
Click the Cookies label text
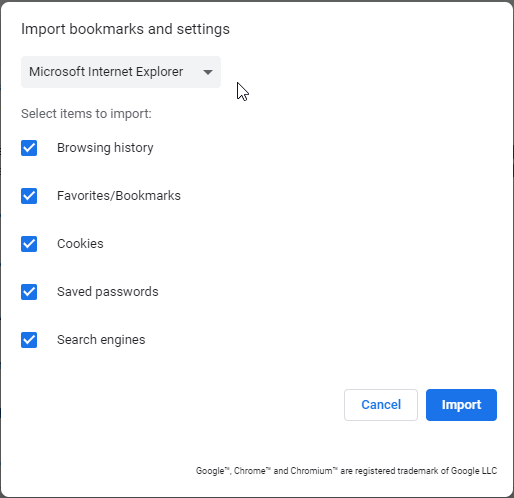coord(80,244)
